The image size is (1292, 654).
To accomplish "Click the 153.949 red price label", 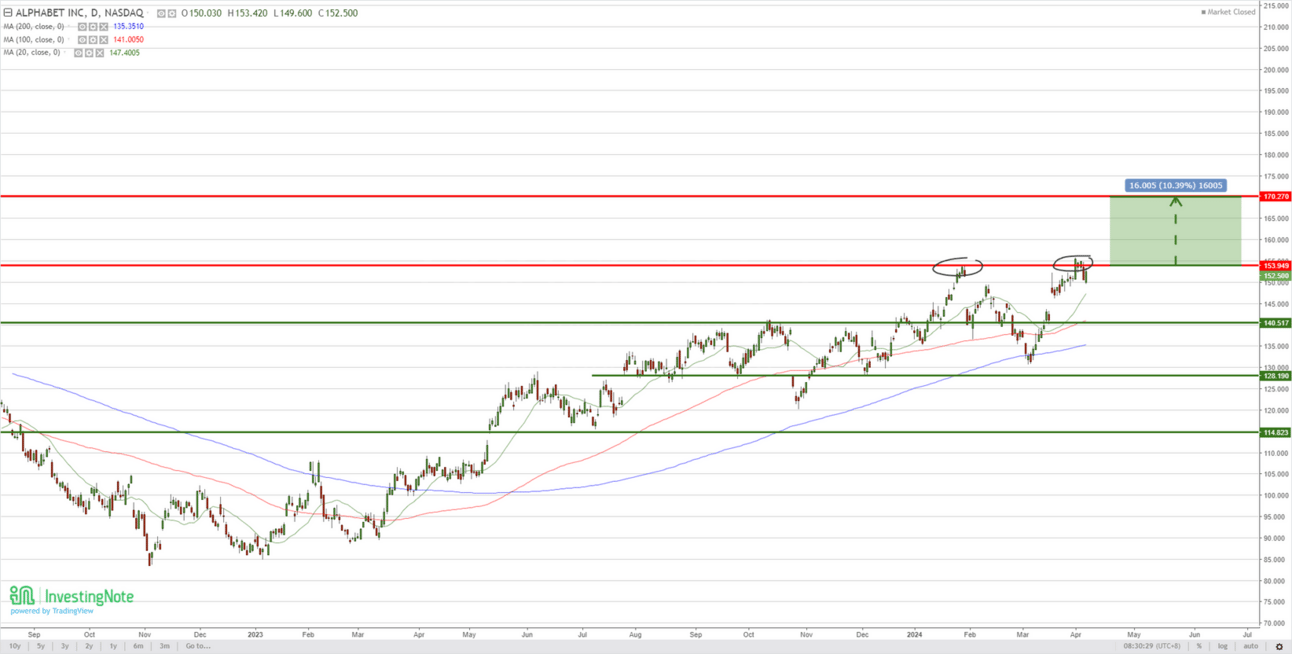I will (1275, 265).
